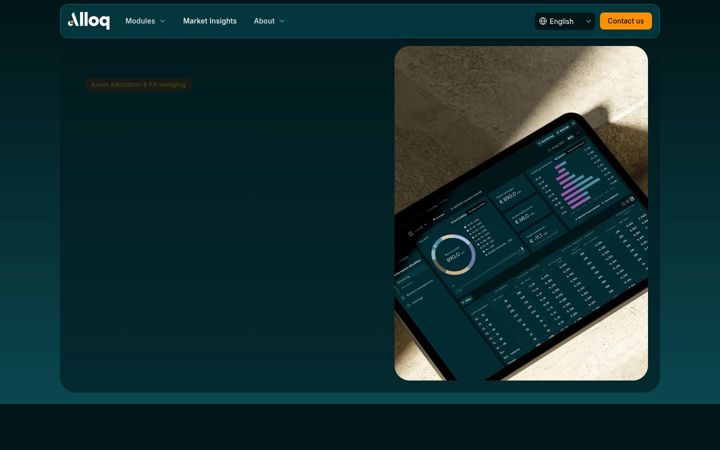Click the globe language icon
The image size is (720, 450).
coord(543,21)
